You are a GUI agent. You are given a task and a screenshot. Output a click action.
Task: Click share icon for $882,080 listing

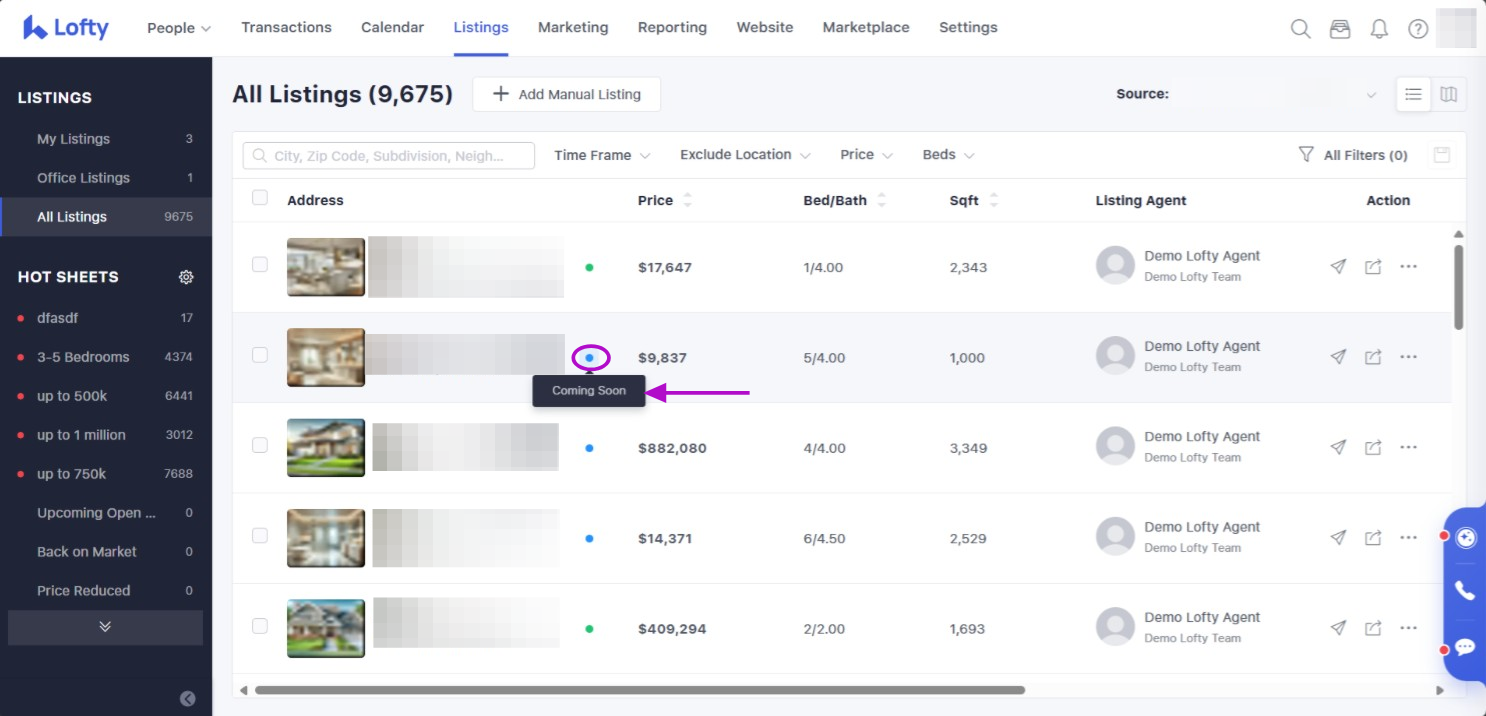pos(1373,447)
